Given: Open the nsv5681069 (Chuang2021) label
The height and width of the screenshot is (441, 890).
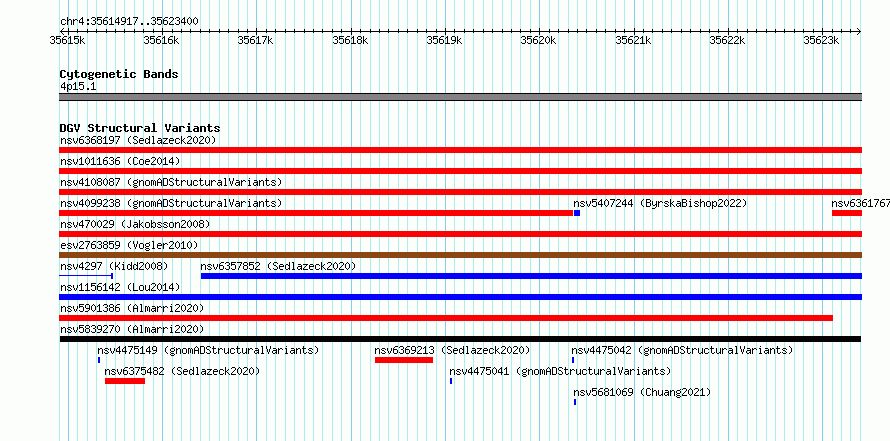Looking at the screenshot, I should [x=642, y=392].
